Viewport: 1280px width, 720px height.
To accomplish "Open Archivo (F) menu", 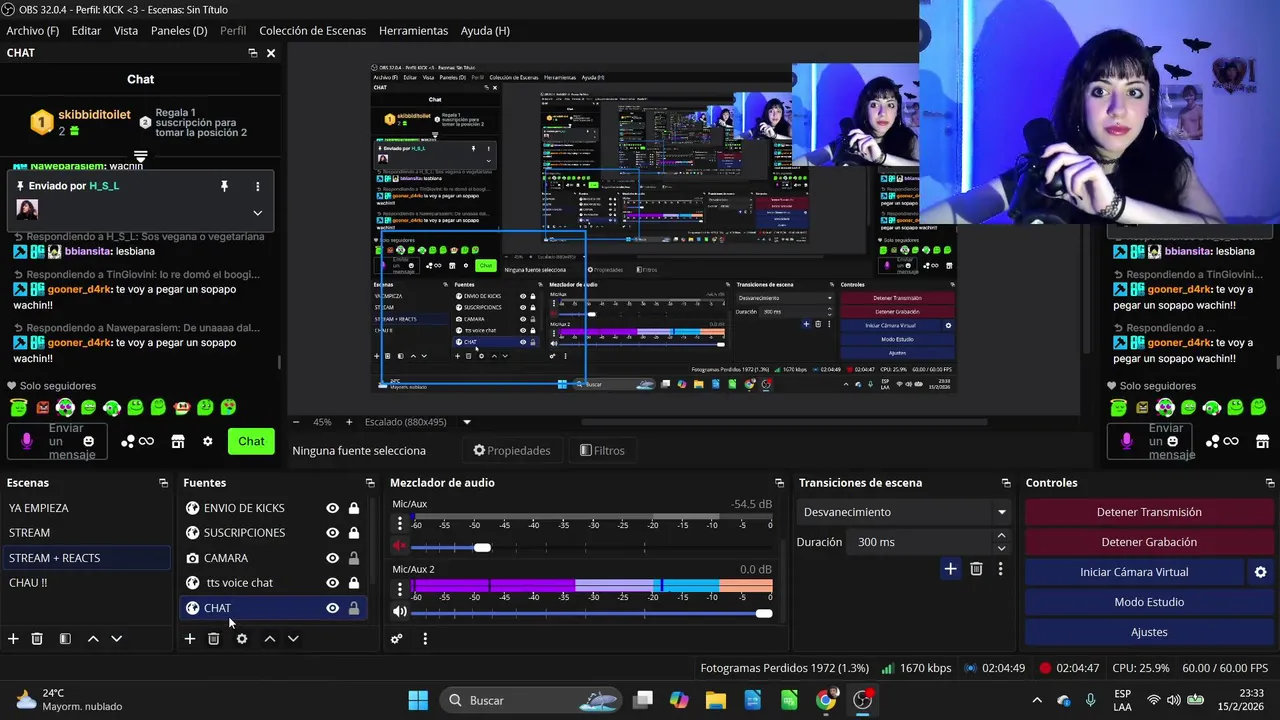I will 33,31.
